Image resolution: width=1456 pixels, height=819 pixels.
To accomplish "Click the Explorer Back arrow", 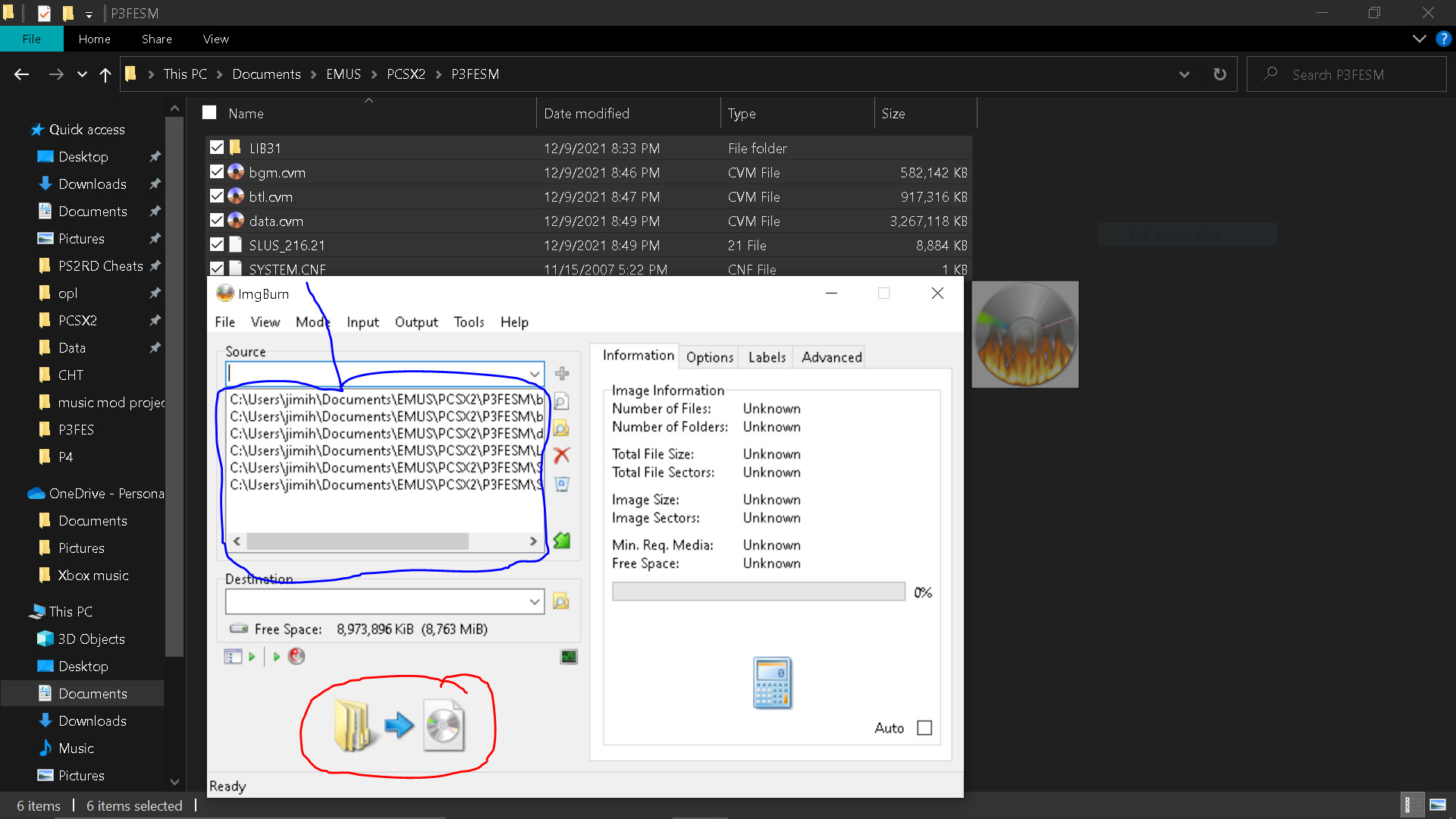I will click(21, 74).
